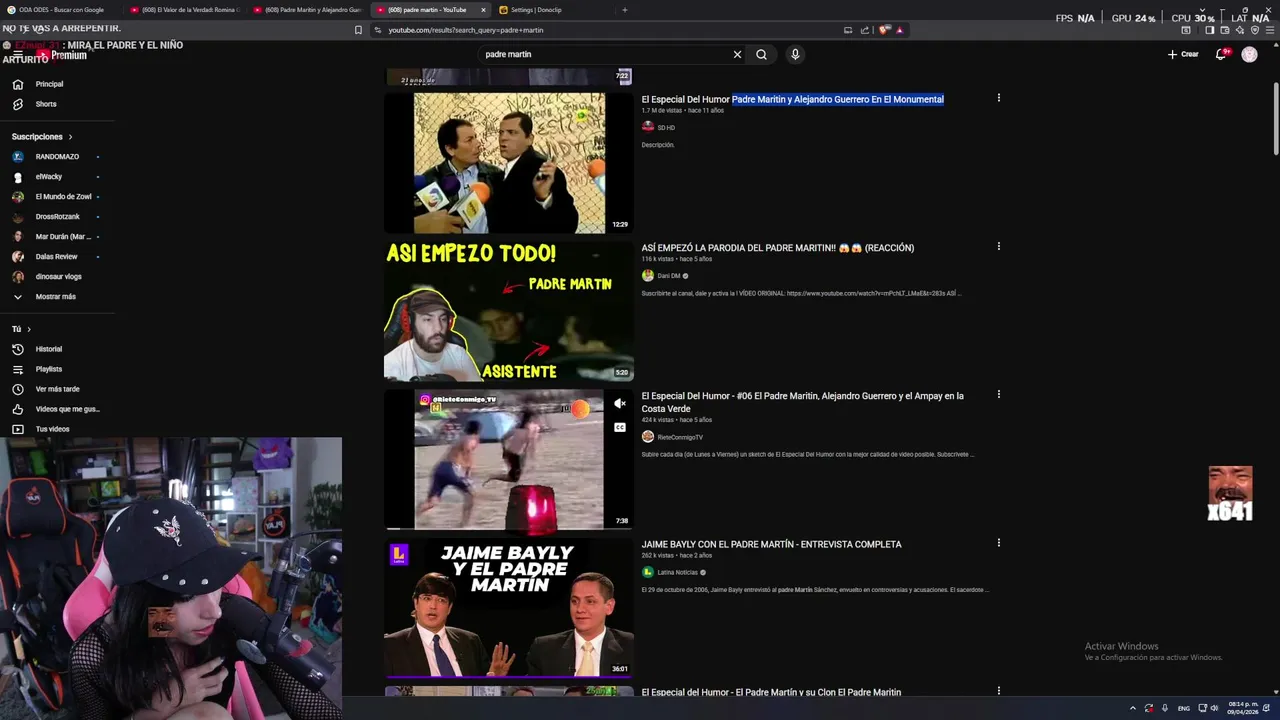Click the browser address bar URL

pos(466,30)
